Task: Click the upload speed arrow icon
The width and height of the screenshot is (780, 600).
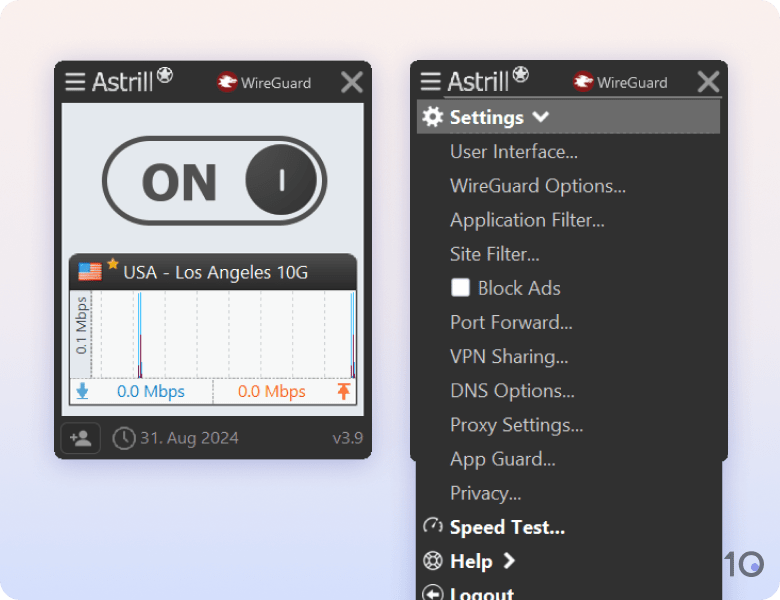Action: coord(344,391)
